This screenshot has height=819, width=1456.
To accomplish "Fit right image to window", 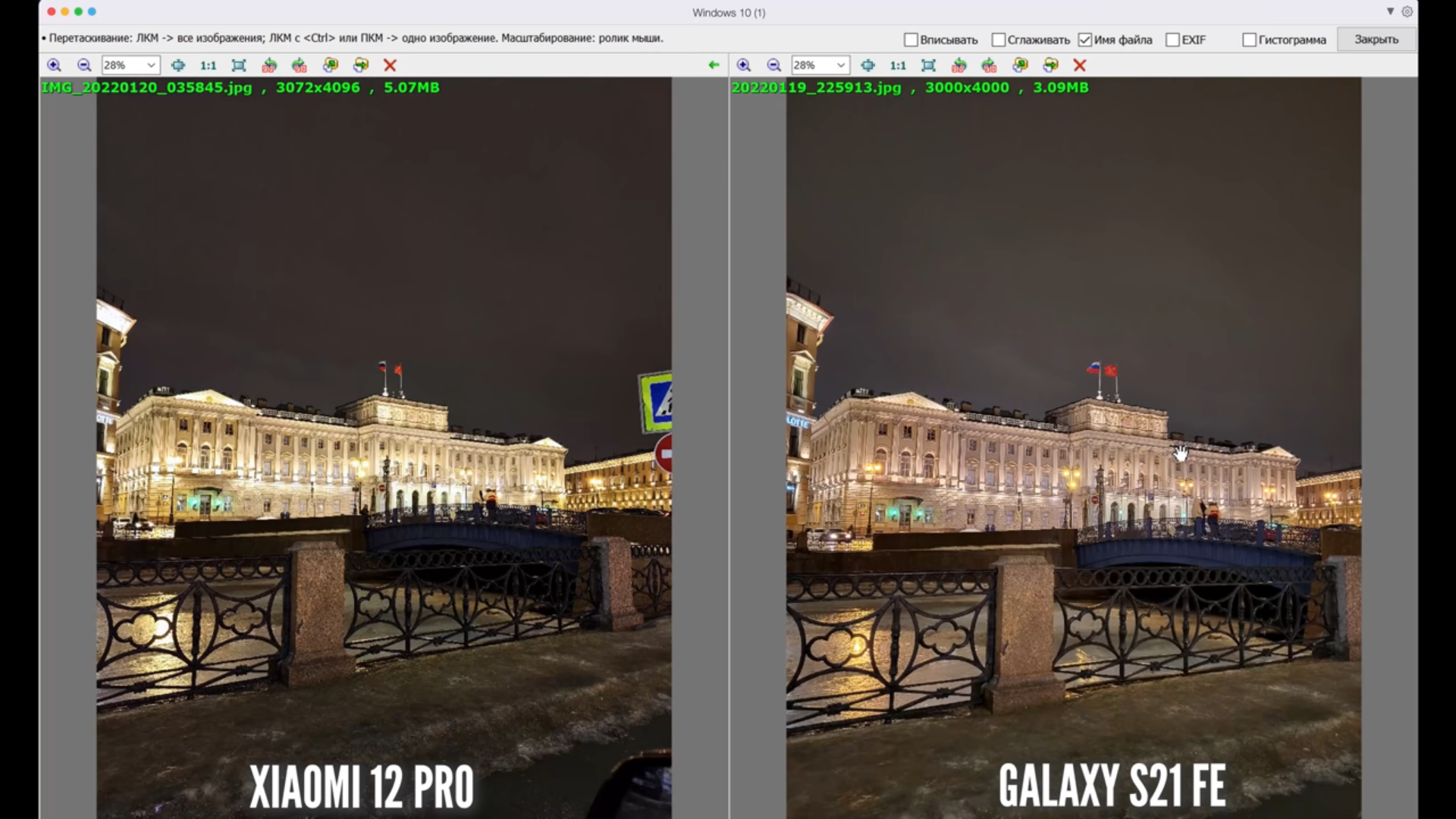I will pyautogui.click(x=928, y=65).
